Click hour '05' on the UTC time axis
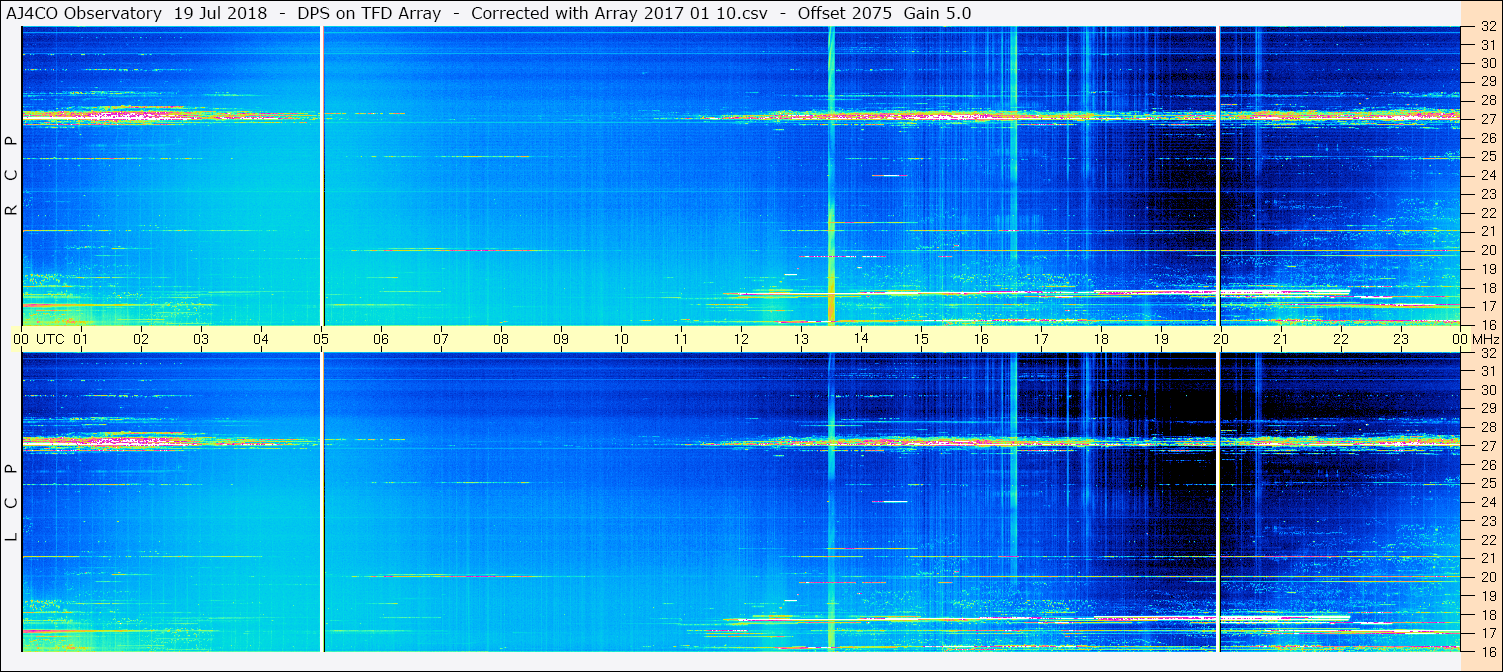The height and width of the screenshot is (672, 1503). (x=321, y=339)
